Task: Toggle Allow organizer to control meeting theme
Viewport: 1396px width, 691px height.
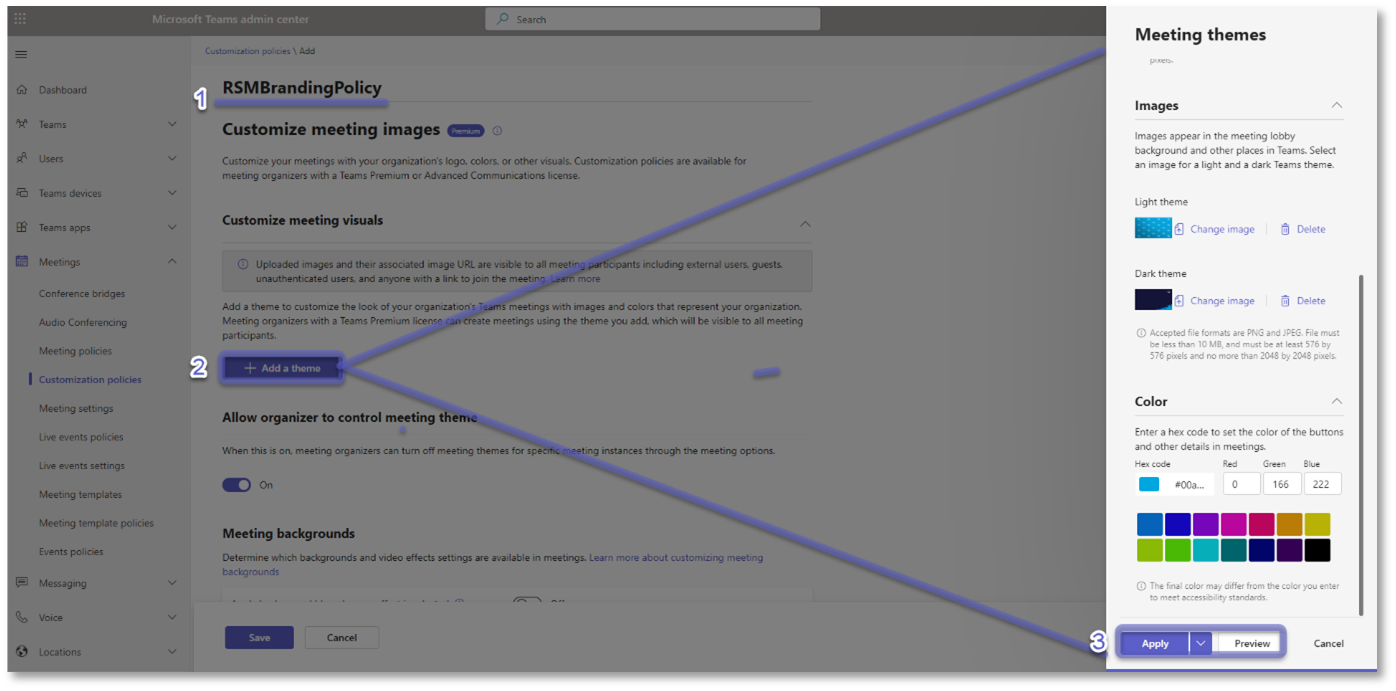Action: (x=237, y=485)
